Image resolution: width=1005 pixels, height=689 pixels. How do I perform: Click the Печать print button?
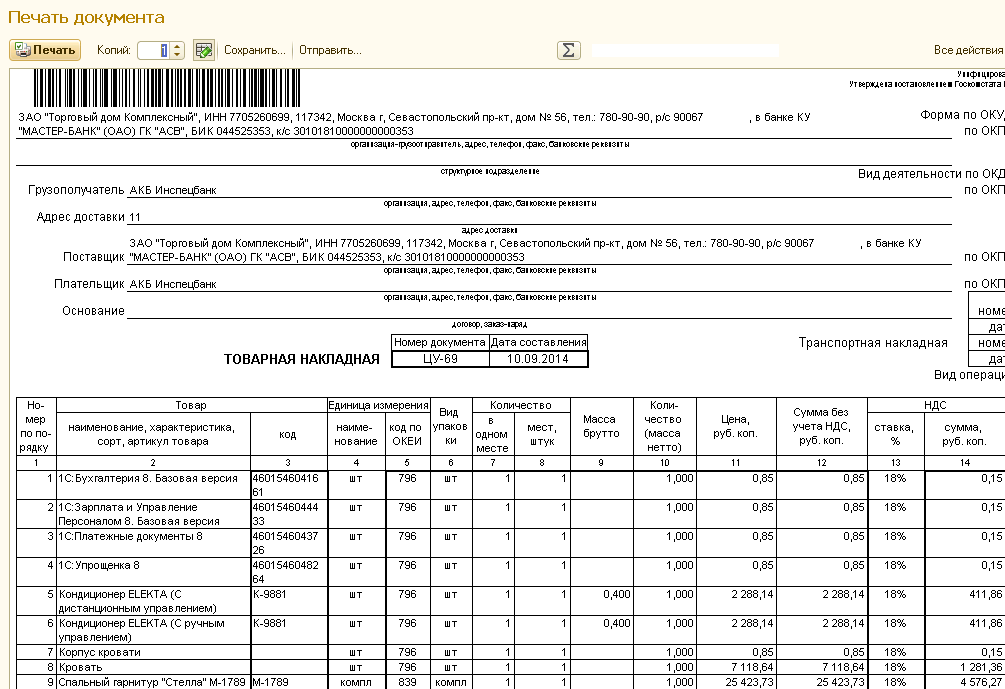click(x=45, y=50)
